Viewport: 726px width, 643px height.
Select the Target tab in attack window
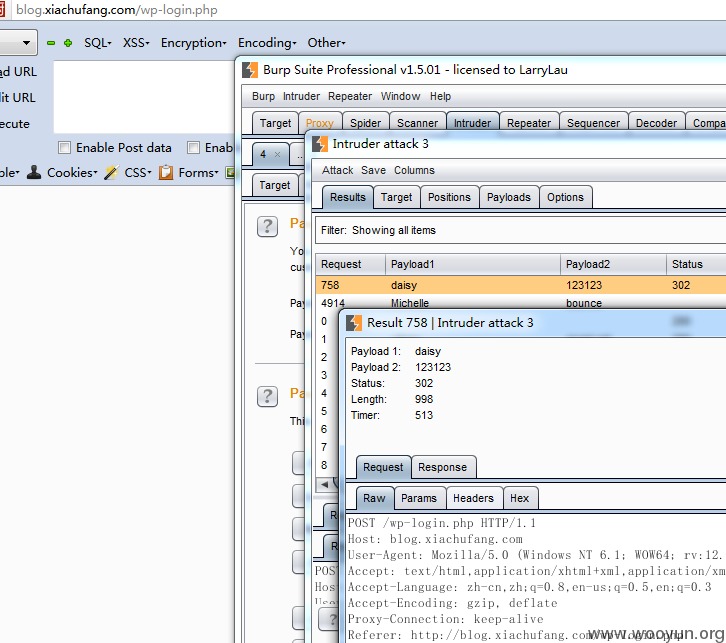(x=396, y=197)
